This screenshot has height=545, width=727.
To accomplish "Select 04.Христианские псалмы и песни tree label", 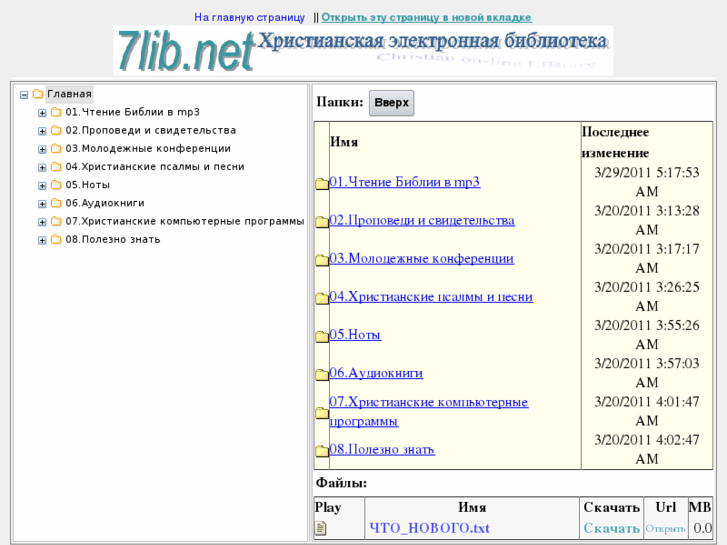I will 155,167.
